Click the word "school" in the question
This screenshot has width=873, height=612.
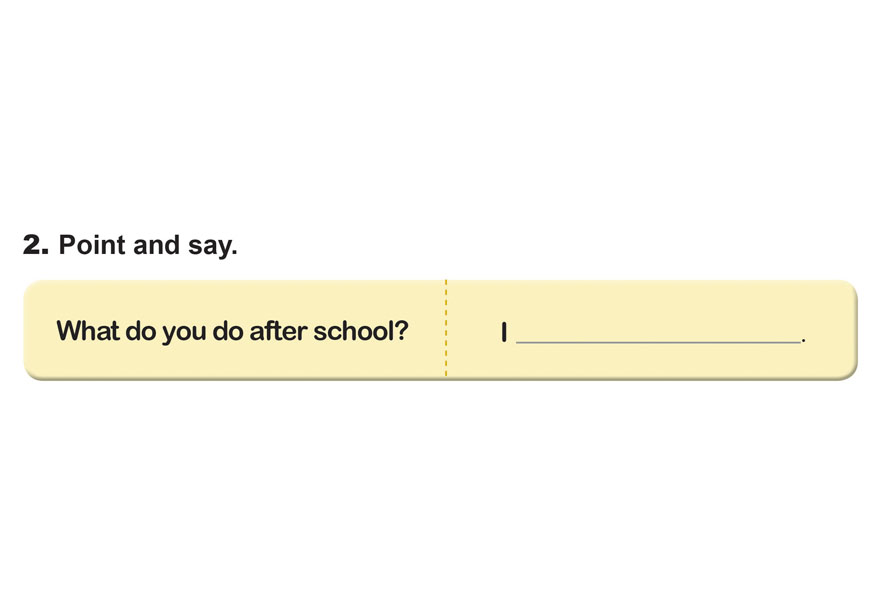coord(352,331)
